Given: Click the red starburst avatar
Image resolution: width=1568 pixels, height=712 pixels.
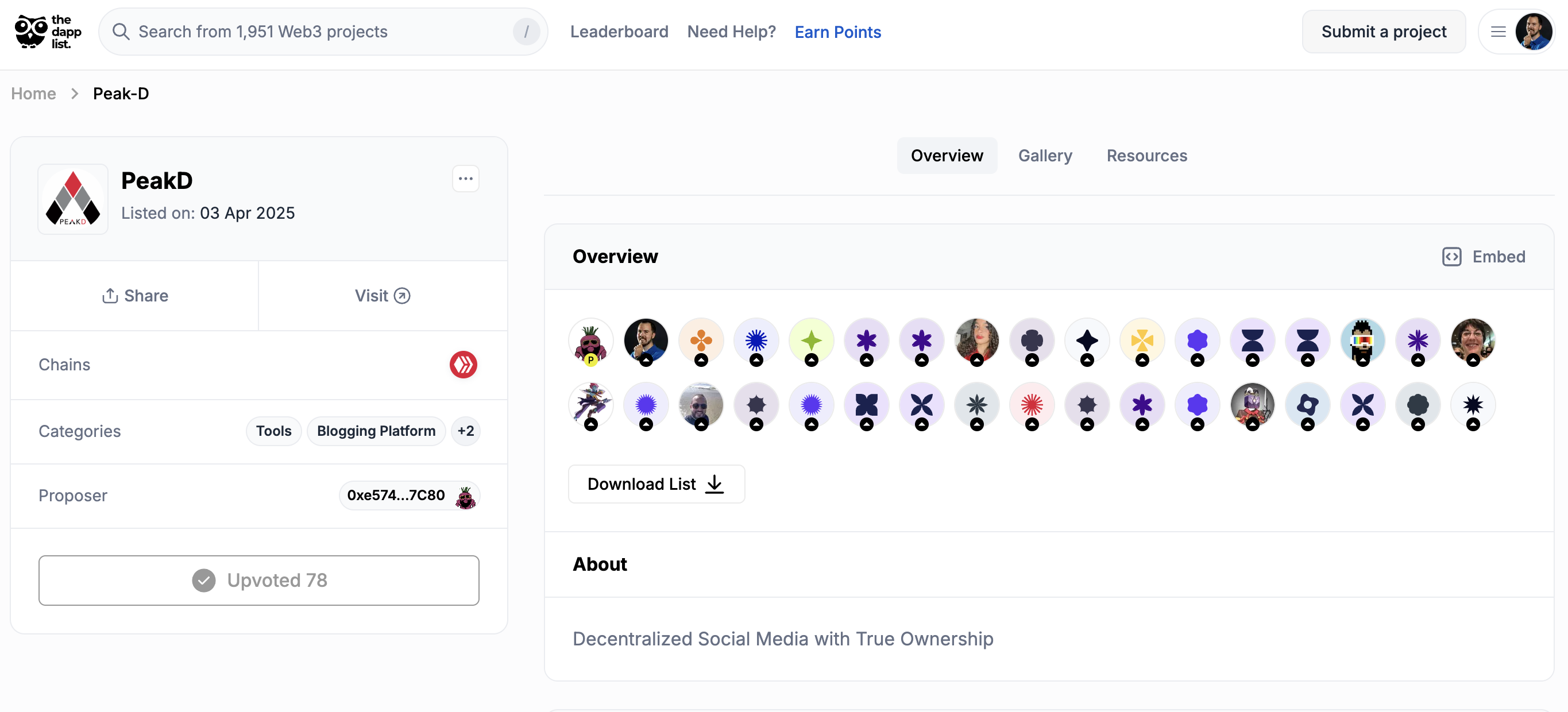Looking at the screenshot, I should pyautogui.click(x=1032, y=405).
